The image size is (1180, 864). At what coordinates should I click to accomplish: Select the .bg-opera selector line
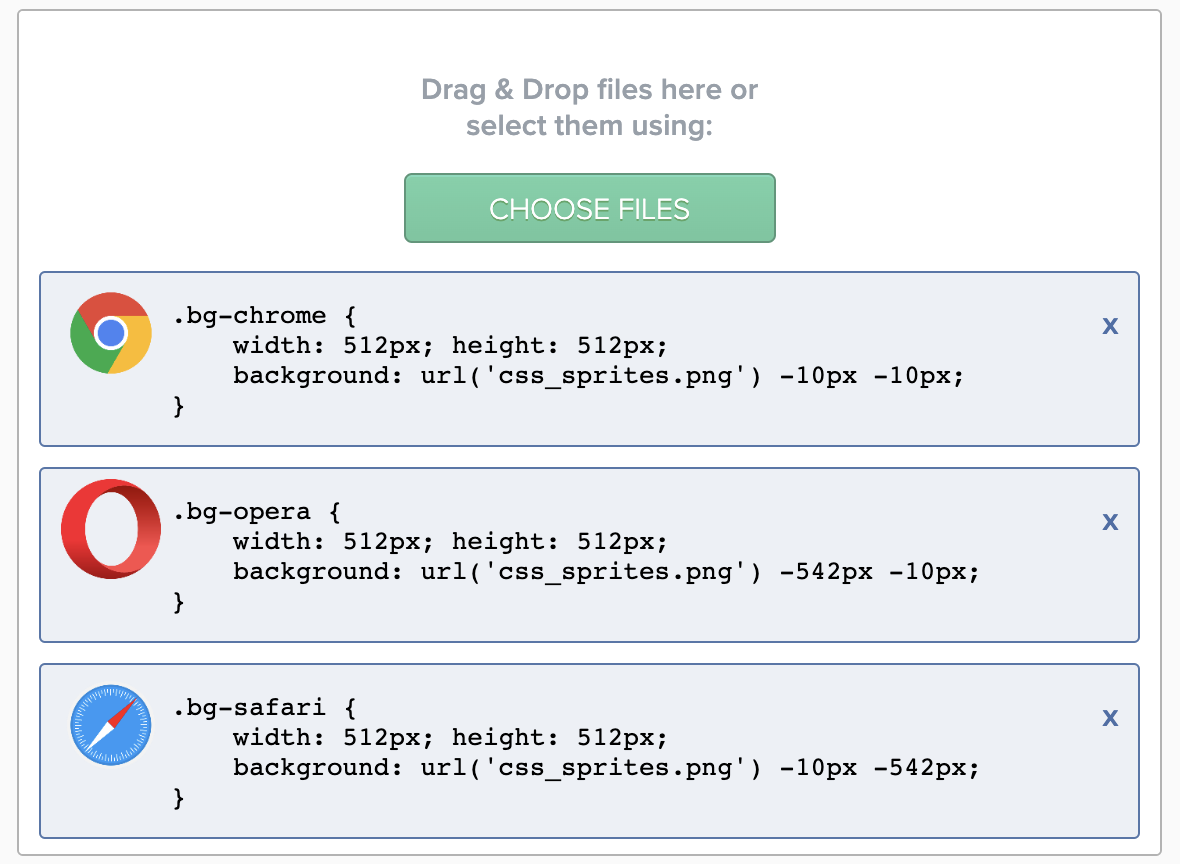pyautogui.click(x=257, y=512)
